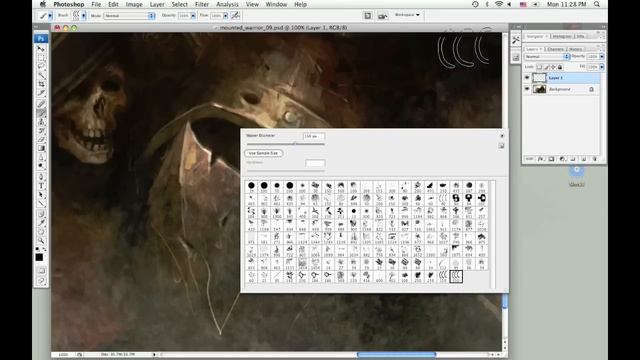Open the Photoshop application menu
Image resolution: width=640 pixels, height=360 pixels.
(x=69, y=4)
